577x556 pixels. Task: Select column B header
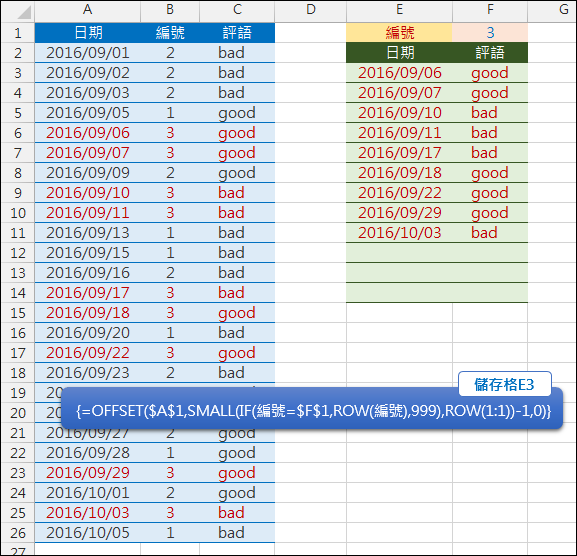click(170, 10)
